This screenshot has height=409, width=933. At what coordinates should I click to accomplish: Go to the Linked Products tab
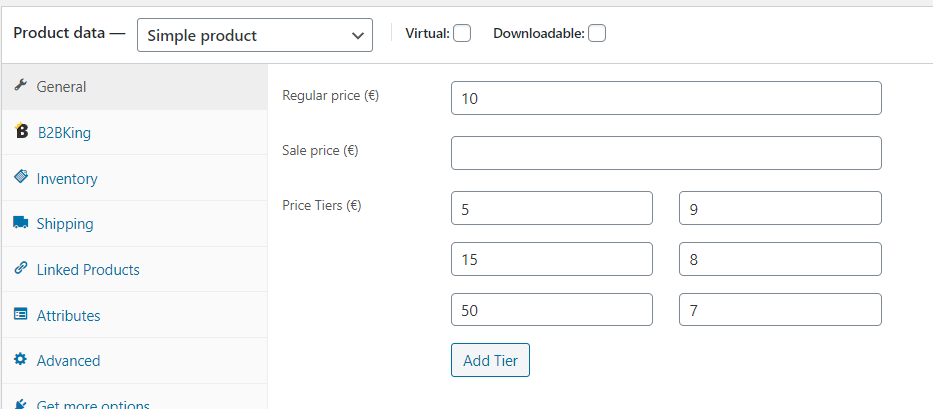click(88, 270)
